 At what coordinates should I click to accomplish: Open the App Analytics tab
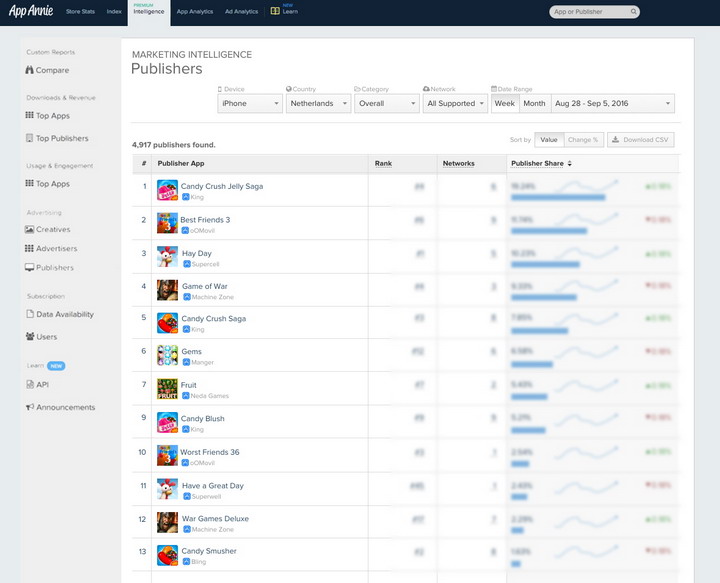[195, 11]
